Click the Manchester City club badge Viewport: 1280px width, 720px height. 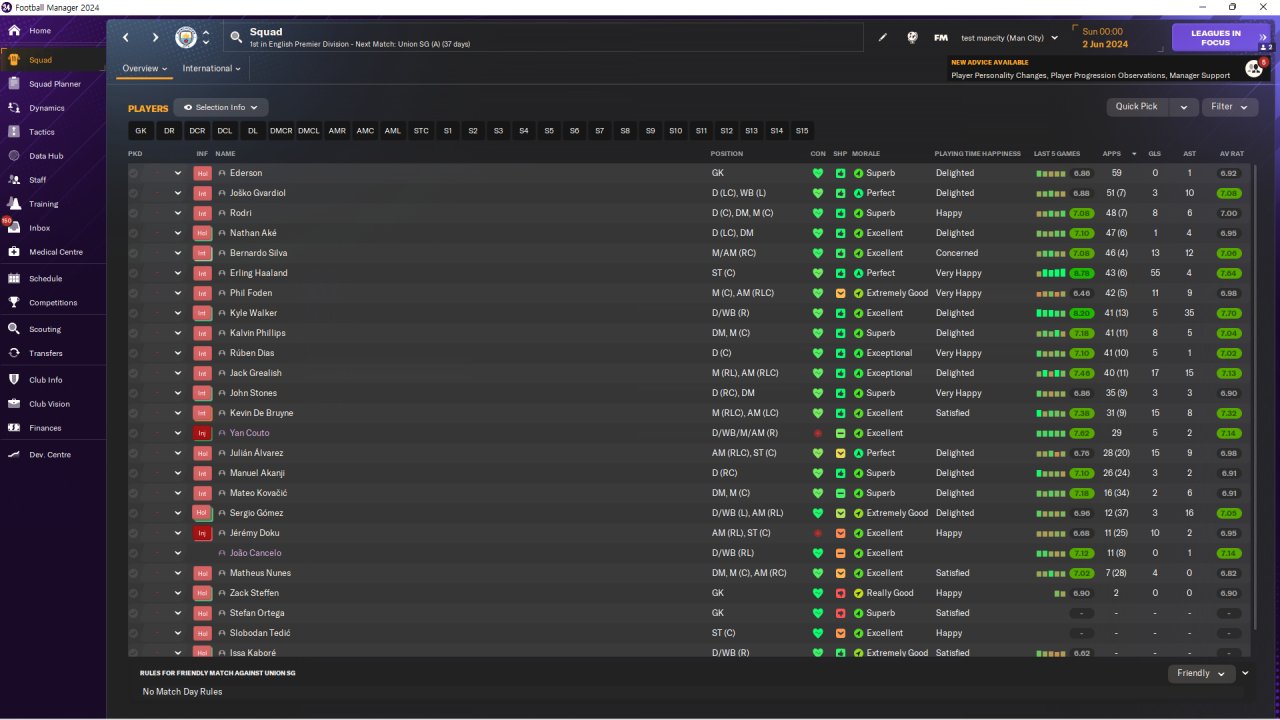186,38
